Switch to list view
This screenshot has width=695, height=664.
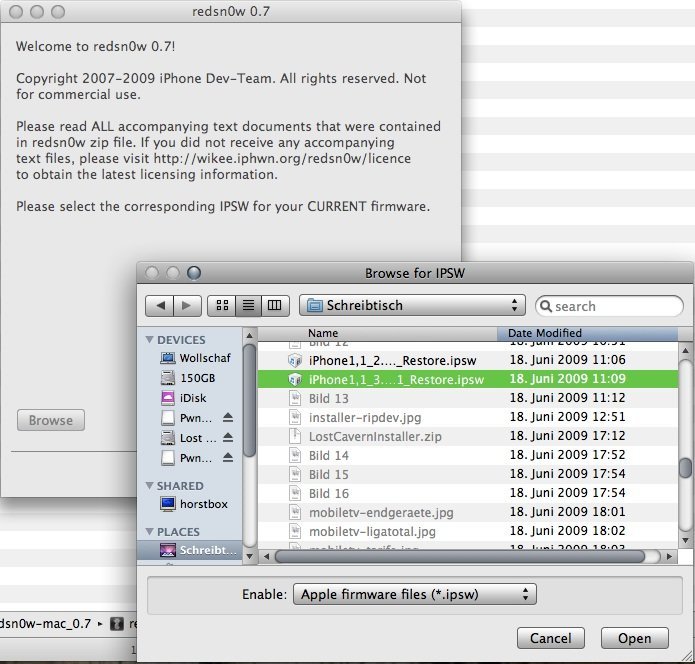[x=249, y=305]
